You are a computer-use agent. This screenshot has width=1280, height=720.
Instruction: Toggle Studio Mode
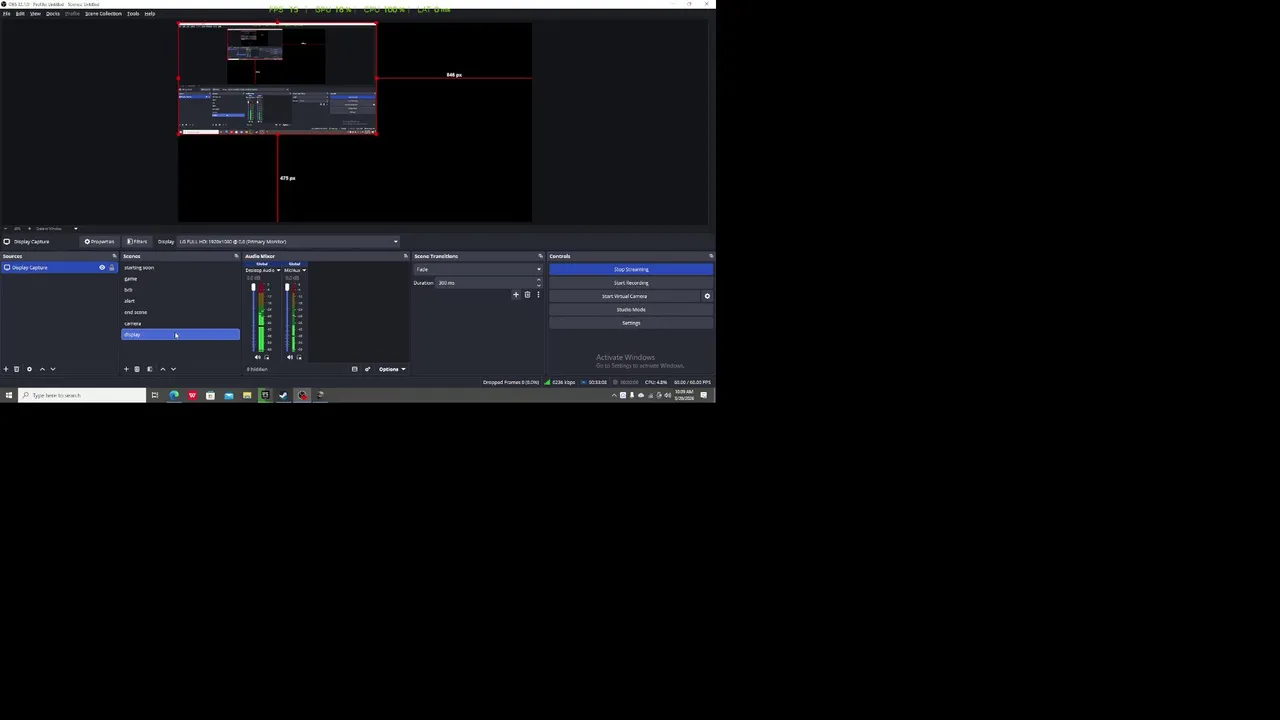[631, 310]
